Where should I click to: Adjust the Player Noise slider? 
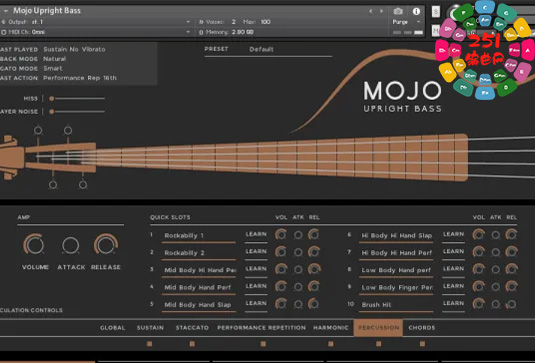click(x=77, y=112)
